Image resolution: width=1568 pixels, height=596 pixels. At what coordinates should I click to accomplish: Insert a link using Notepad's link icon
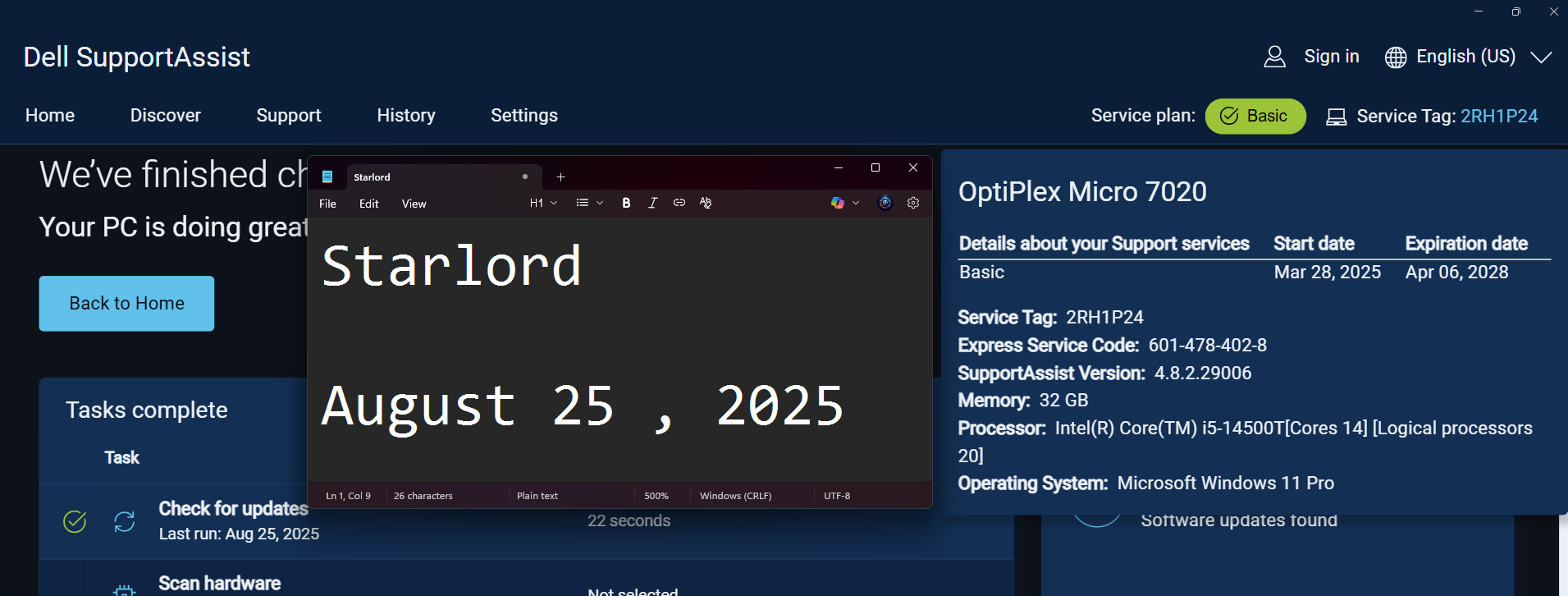(x=679, y=203)
